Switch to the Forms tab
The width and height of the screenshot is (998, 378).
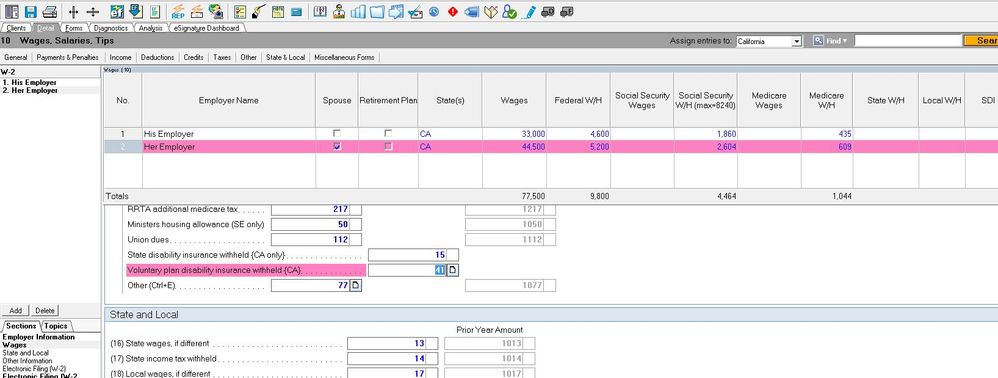[74, 28]
